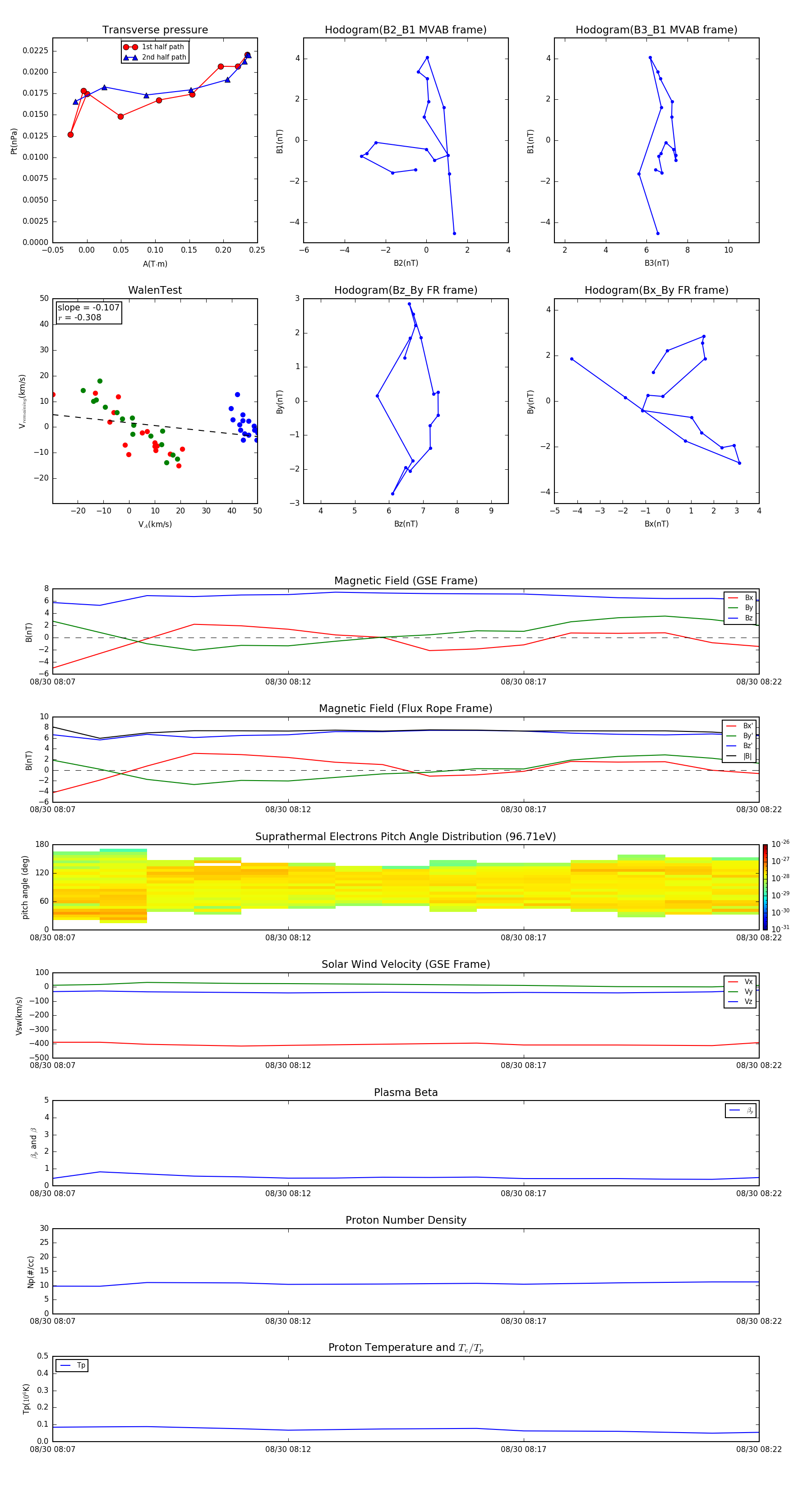Click the dashed fit line in WalenTest
Image resolution: width=812 pixels, height=1489 pixels.
155,425
